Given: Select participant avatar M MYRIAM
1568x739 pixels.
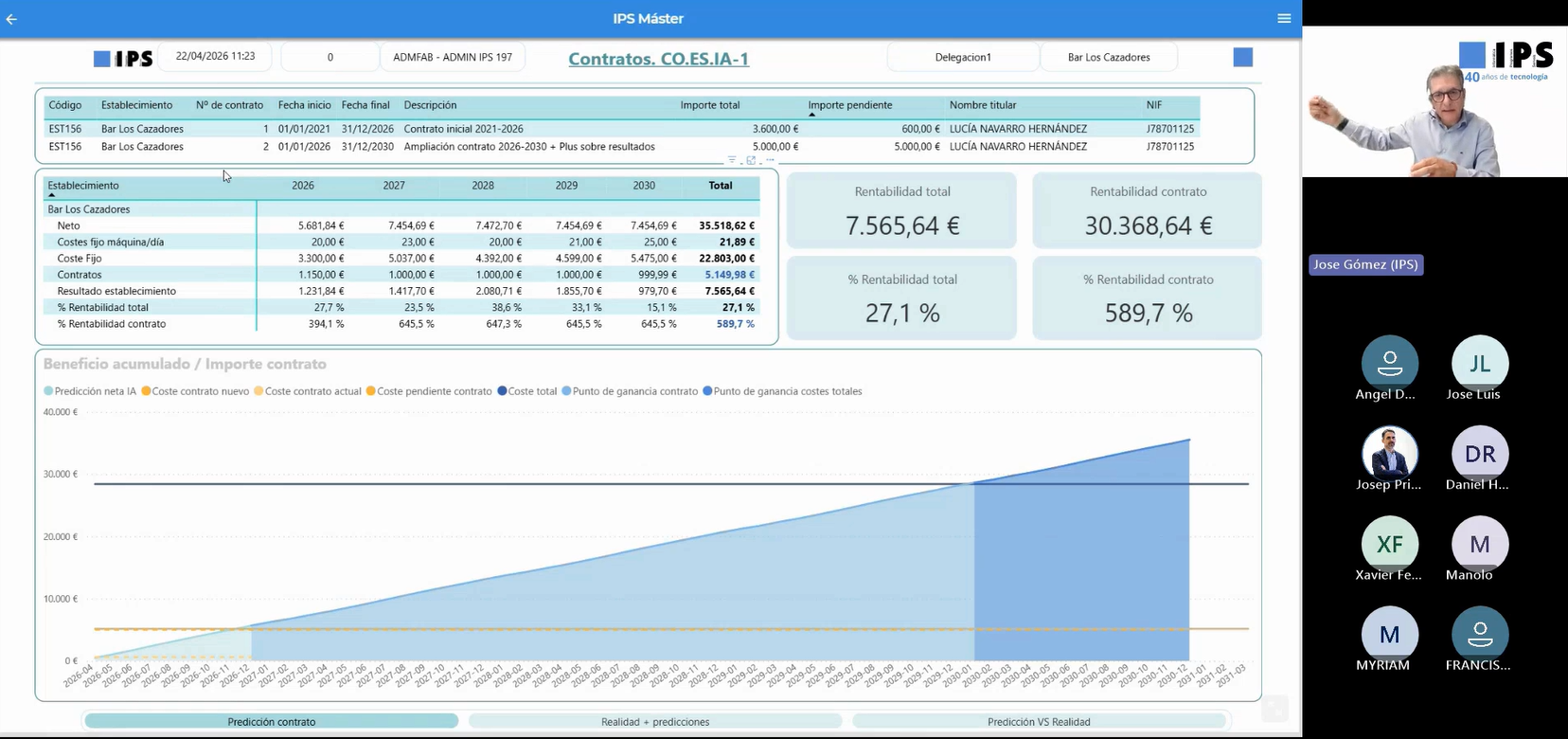Looking at the screenshot, I should [1389, 634].
